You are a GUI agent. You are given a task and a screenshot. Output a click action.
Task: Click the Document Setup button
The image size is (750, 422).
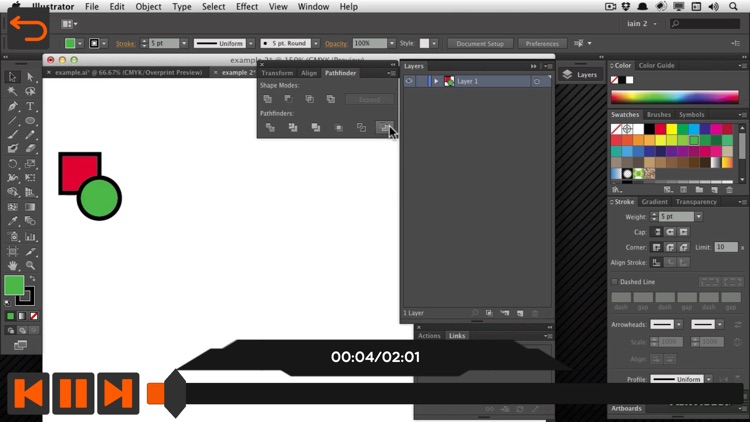480,44
